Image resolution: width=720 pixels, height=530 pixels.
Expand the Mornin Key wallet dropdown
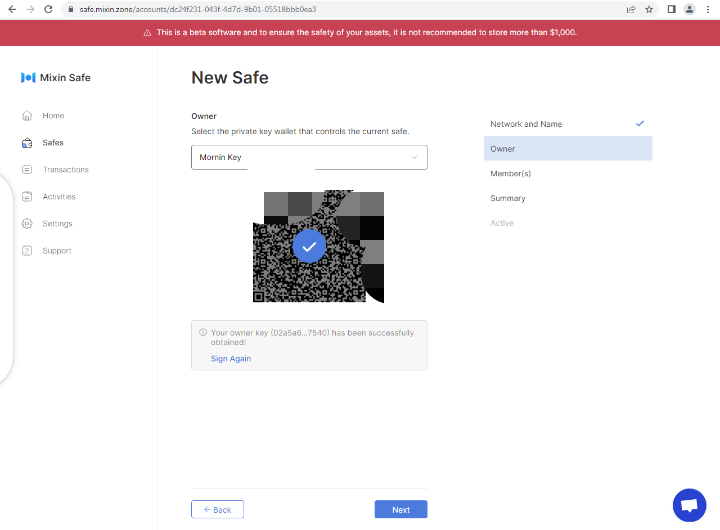pyautogui.click(x=309, y=157)
